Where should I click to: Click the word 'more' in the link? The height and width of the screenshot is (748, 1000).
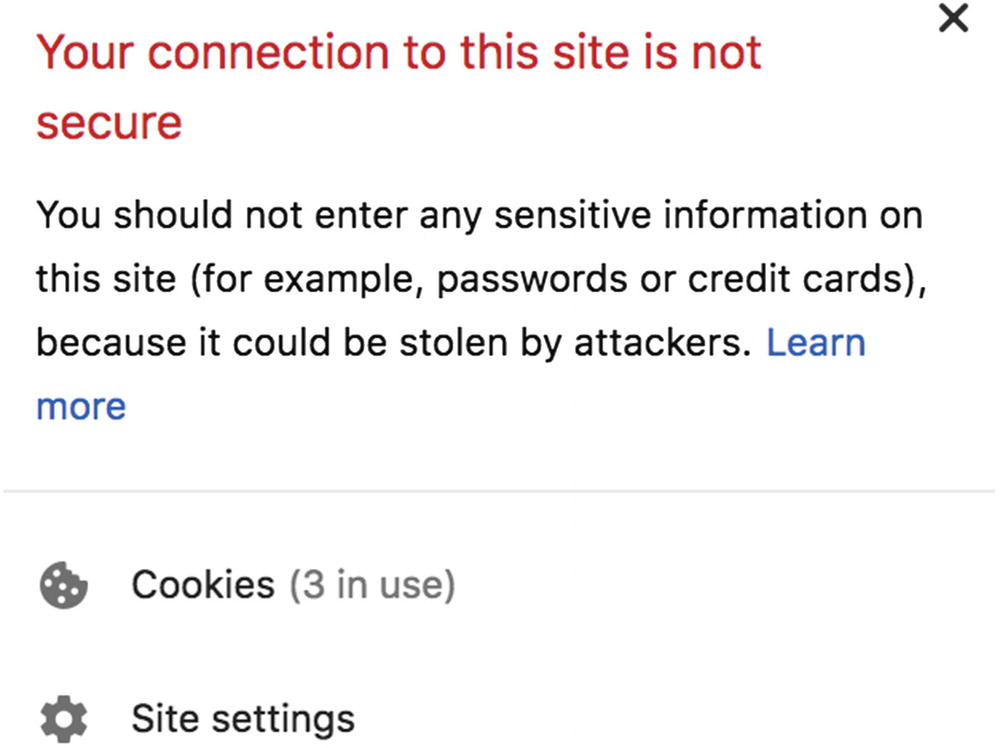pos(81,407)
